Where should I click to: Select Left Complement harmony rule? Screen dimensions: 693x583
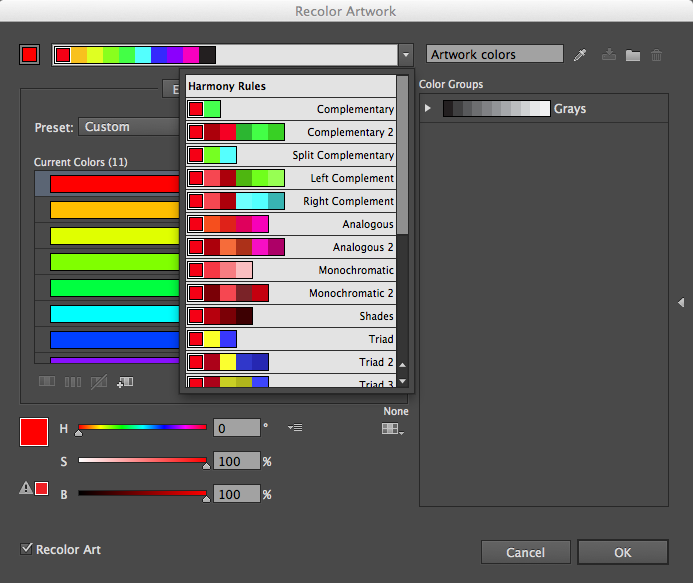(291, 178)
